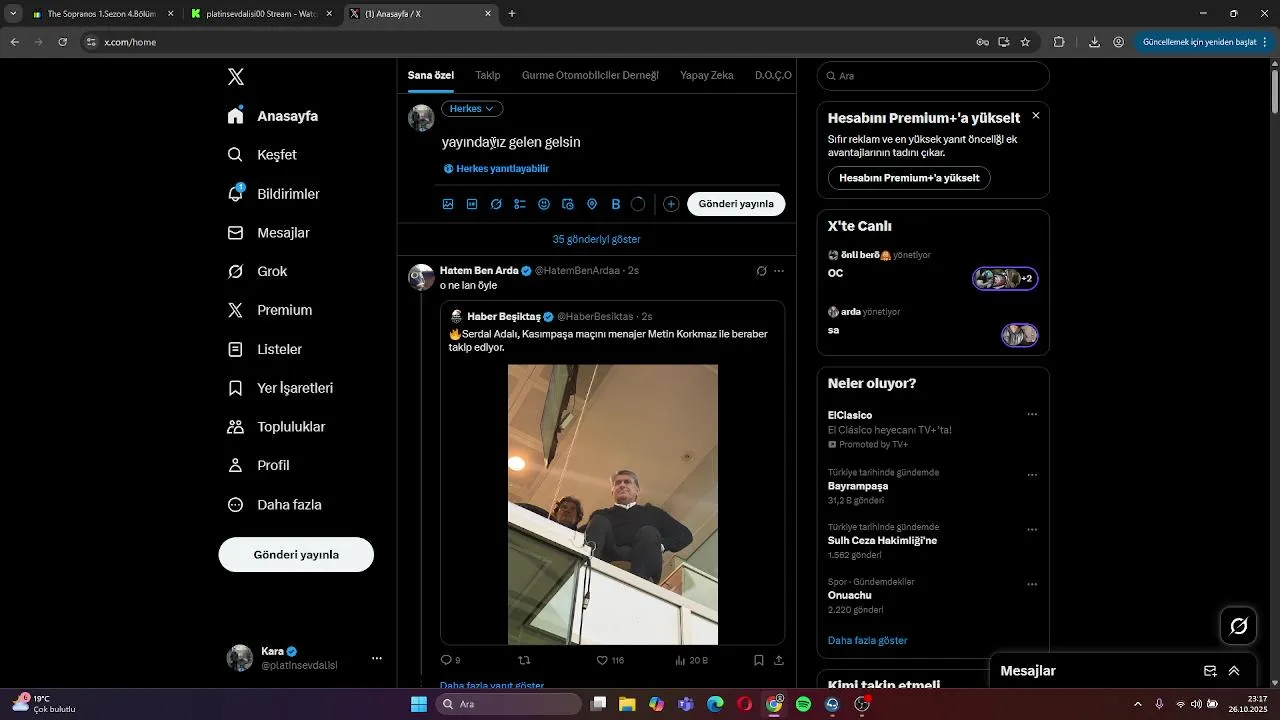
Task: Open Mesajlar from the sidebar
Action: click(268, 233)
